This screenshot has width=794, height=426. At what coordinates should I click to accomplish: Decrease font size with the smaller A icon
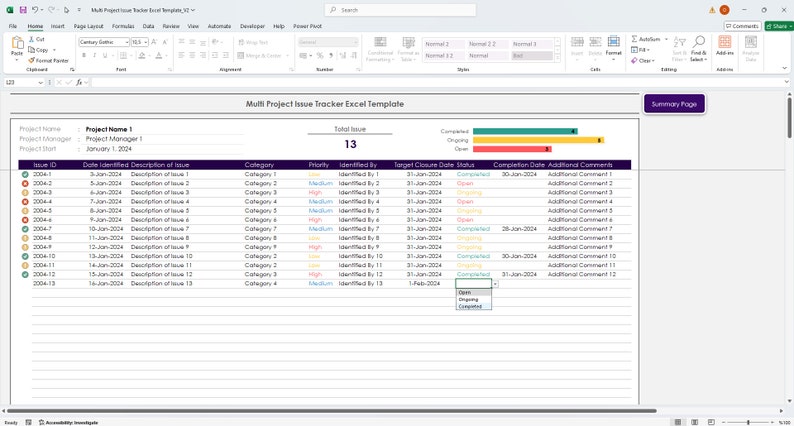click(x=165, y=42)
